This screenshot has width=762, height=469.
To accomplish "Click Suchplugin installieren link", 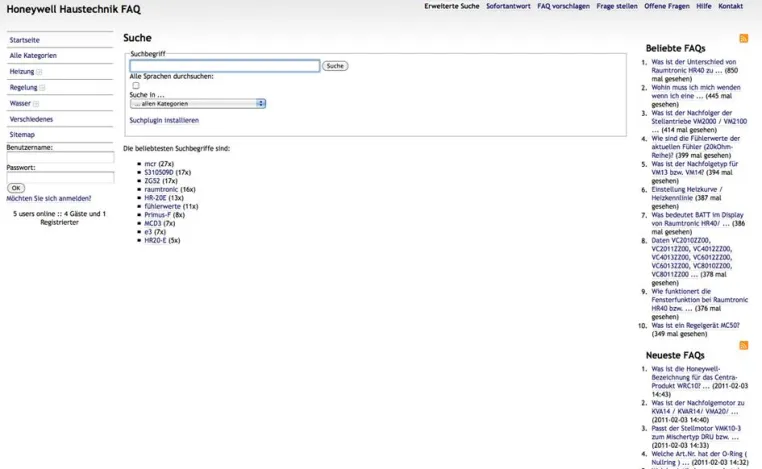I will point(164,120).
